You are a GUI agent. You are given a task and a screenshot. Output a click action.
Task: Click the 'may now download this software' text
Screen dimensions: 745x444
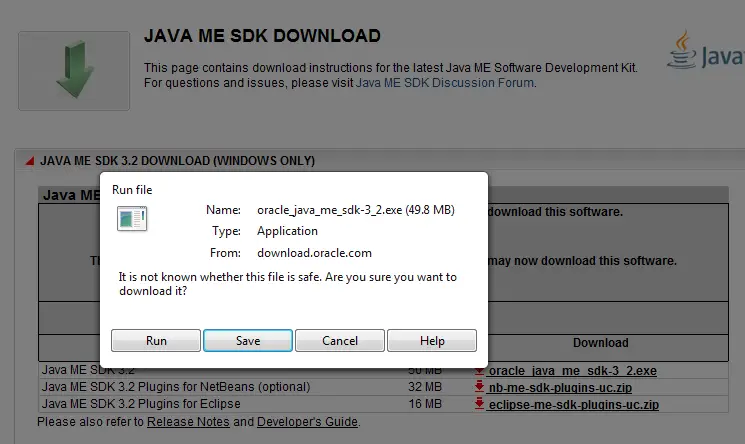[583, 261]
